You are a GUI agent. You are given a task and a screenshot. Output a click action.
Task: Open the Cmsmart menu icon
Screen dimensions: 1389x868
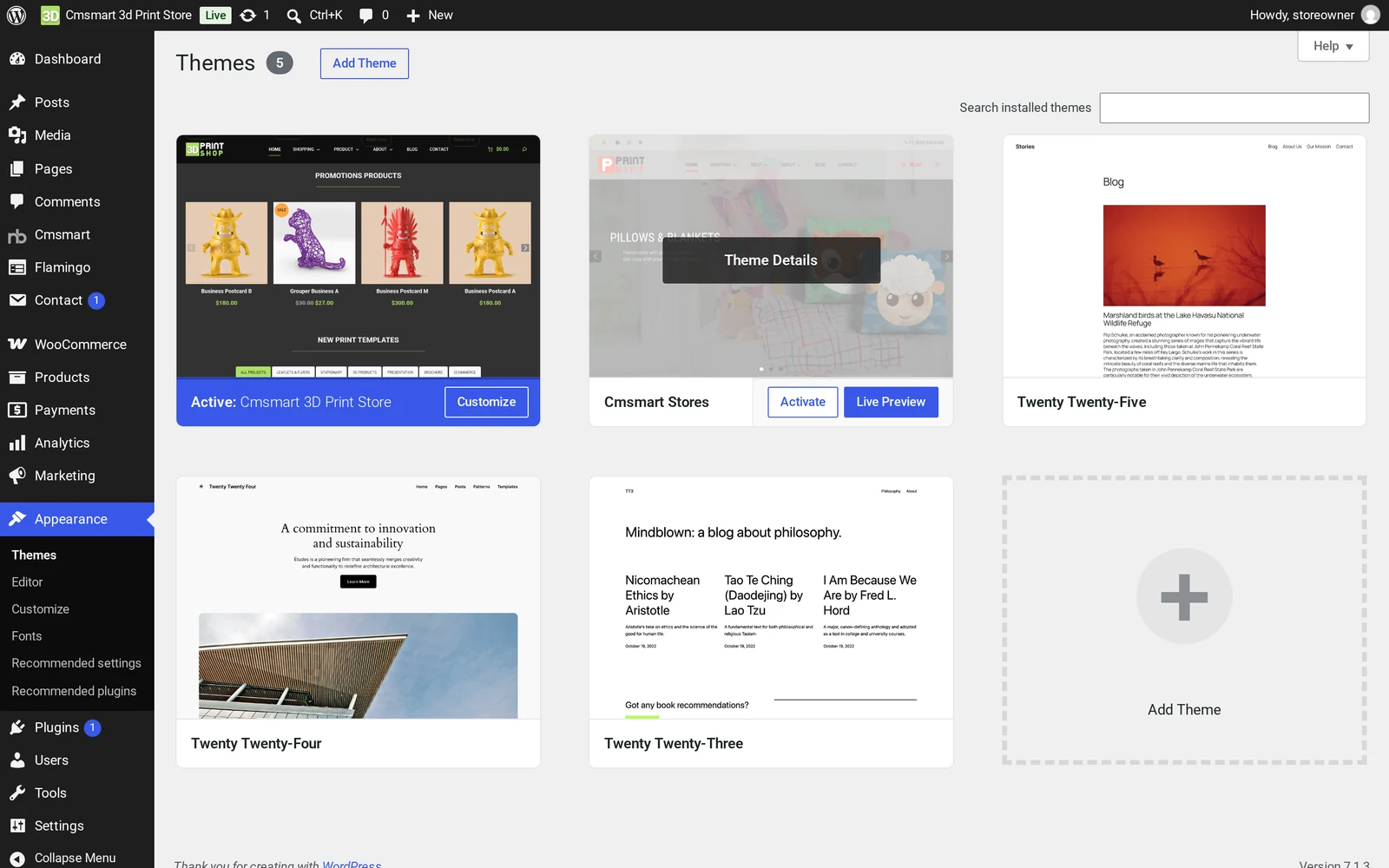[x=17, y=235]
